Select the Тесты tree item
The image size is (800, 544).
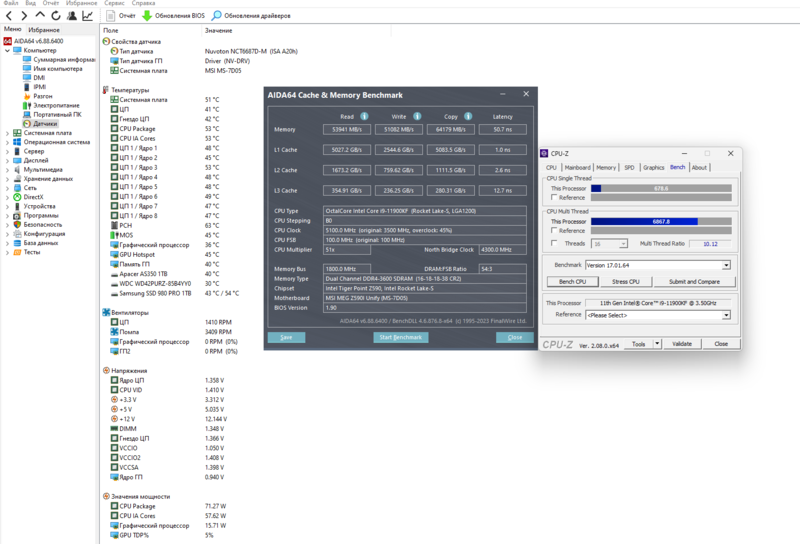pyautogui.click(x=32, y=252)
